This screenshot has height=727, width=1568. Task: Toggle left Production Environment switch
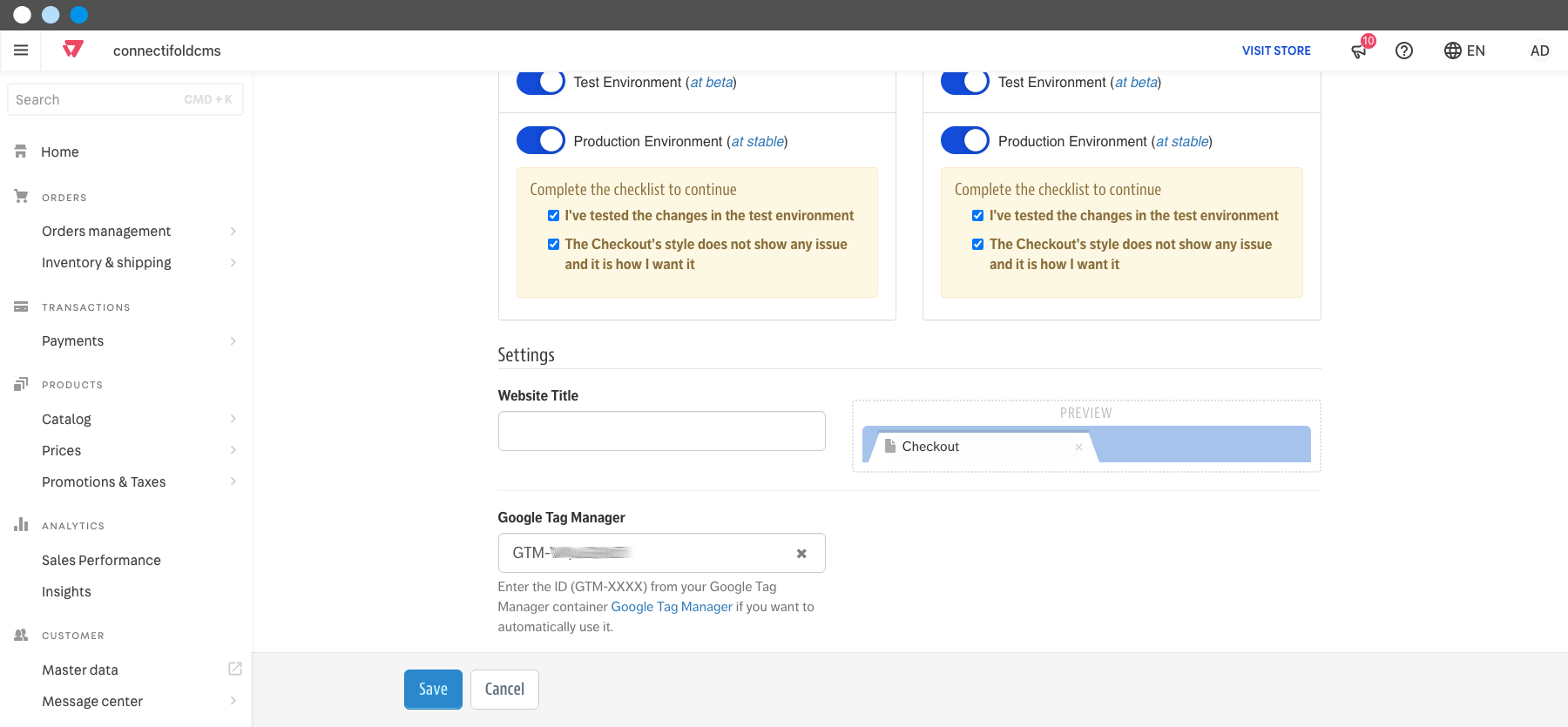click(x=541, y=140)
